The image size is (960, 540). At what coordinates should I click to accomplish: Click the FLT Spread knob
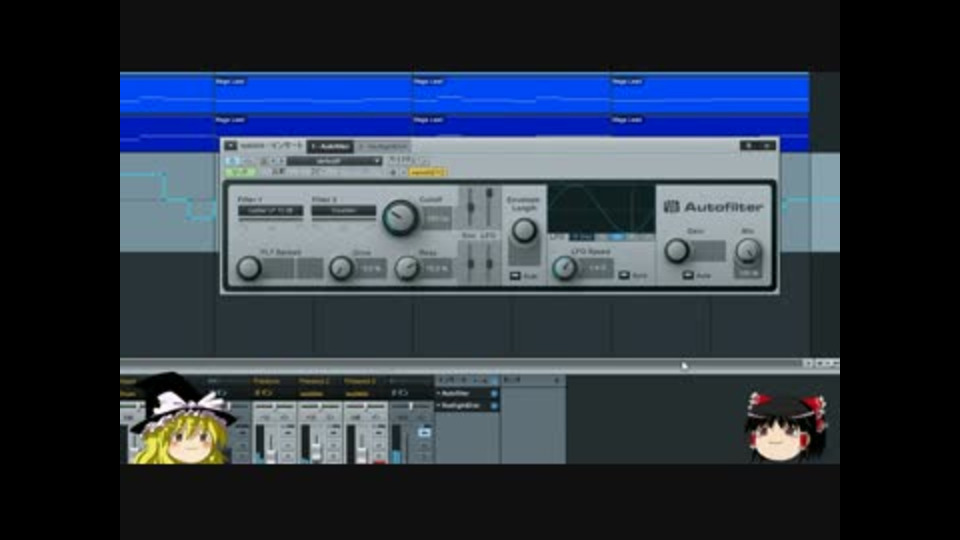pos(249,268)
